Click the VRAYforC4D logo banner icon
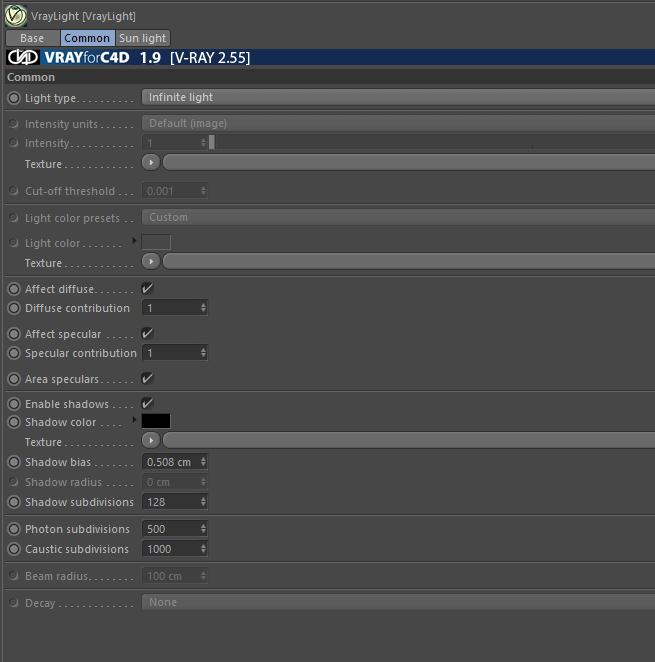Viewport: 655px width, 662px height. coord(23,57)
